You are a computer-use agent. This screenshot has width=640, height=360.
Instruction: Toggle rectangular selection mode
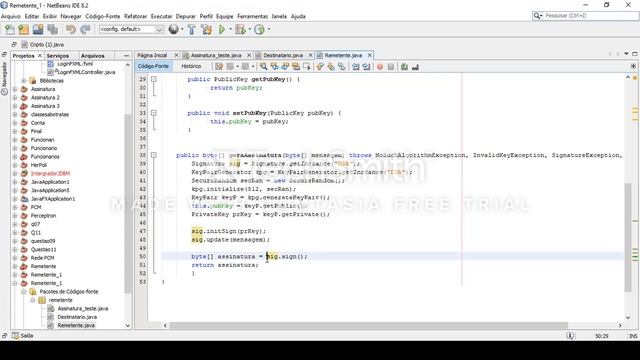coord(307,67)
